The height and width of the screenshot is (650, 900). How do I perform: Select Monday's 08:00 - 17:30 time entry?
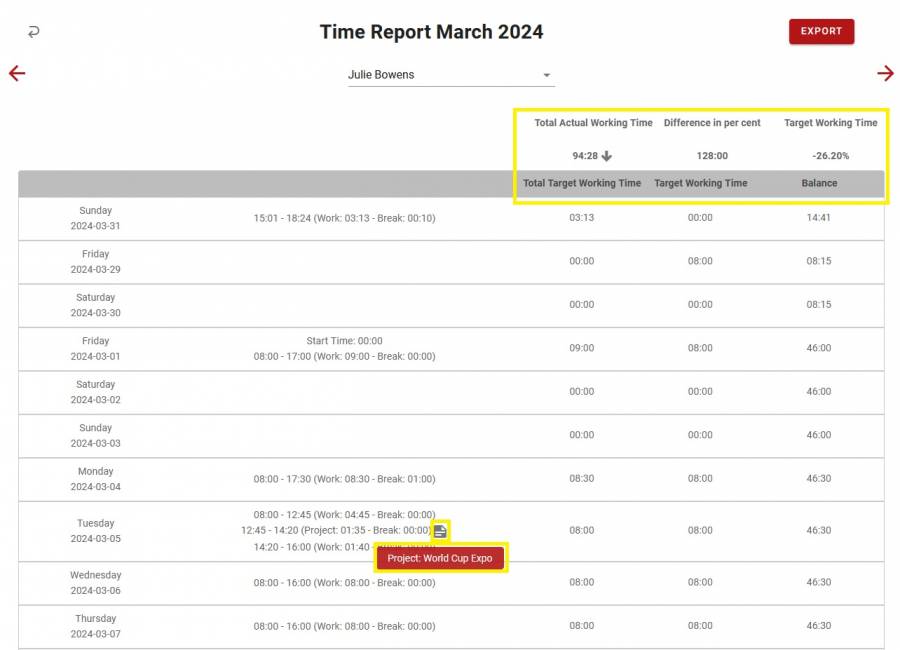[344, 479]
